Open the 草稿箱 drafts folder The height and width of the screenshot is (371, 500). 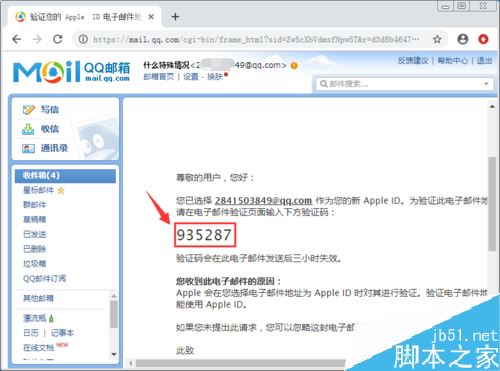pyautogui.click(x=34, y=219)
